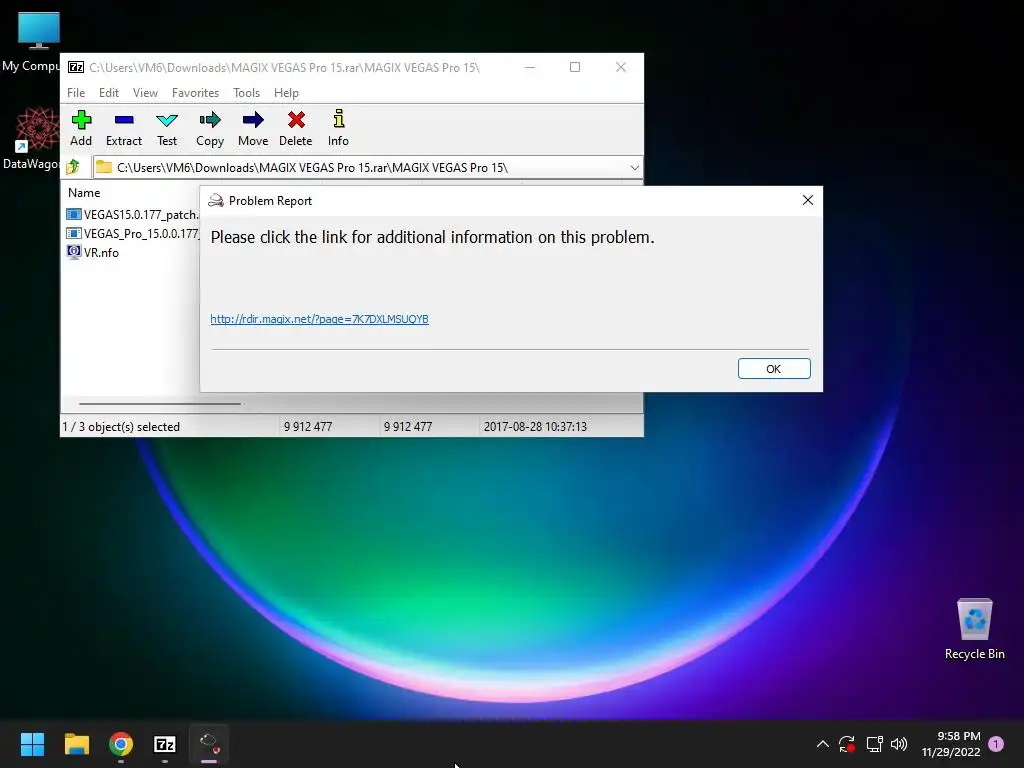Open the Edit menu
This screenshot has height=768, width=1024.
coord(108,93)
